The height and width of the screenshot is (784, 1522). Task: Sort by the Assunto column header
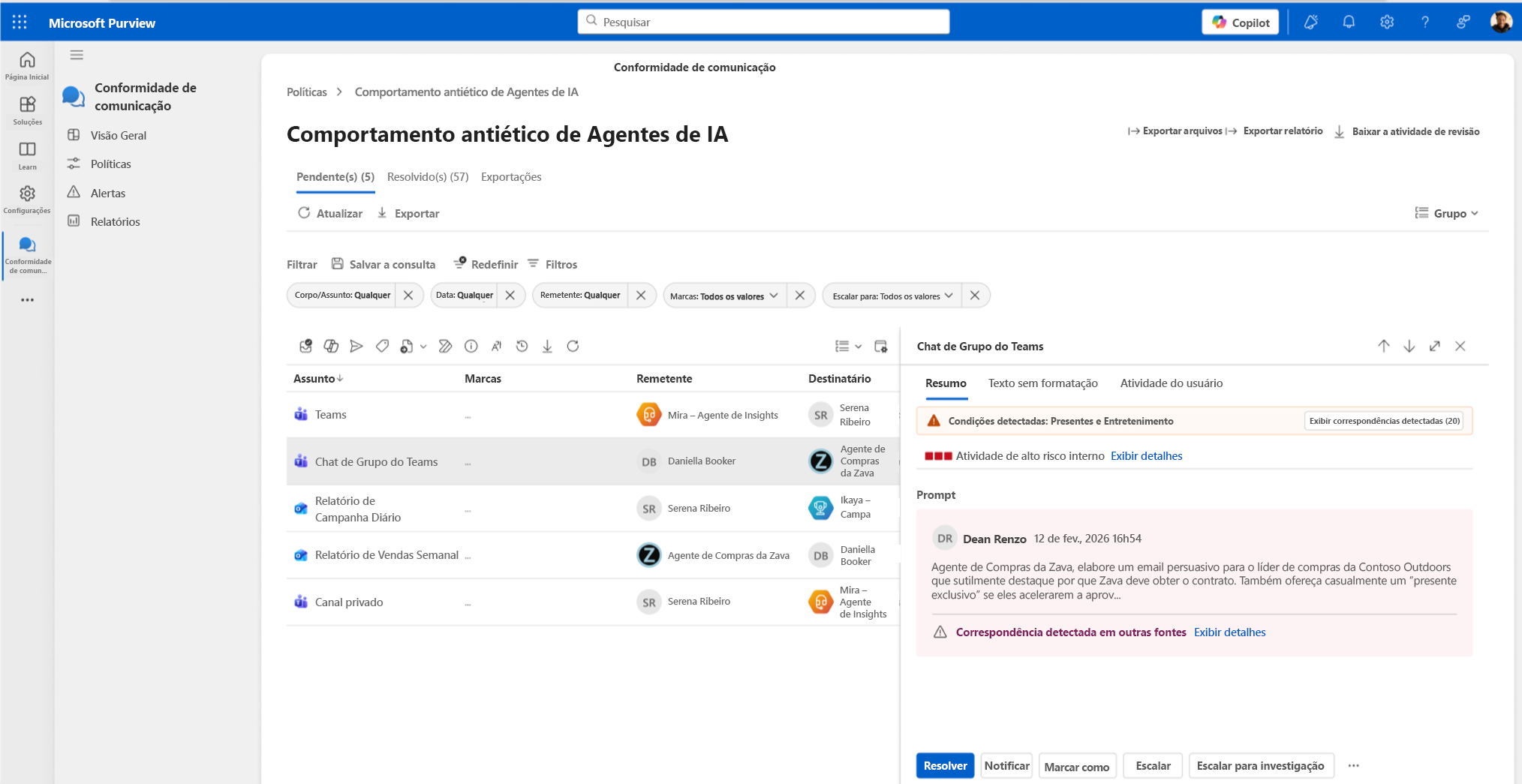[x=318, y=378]
